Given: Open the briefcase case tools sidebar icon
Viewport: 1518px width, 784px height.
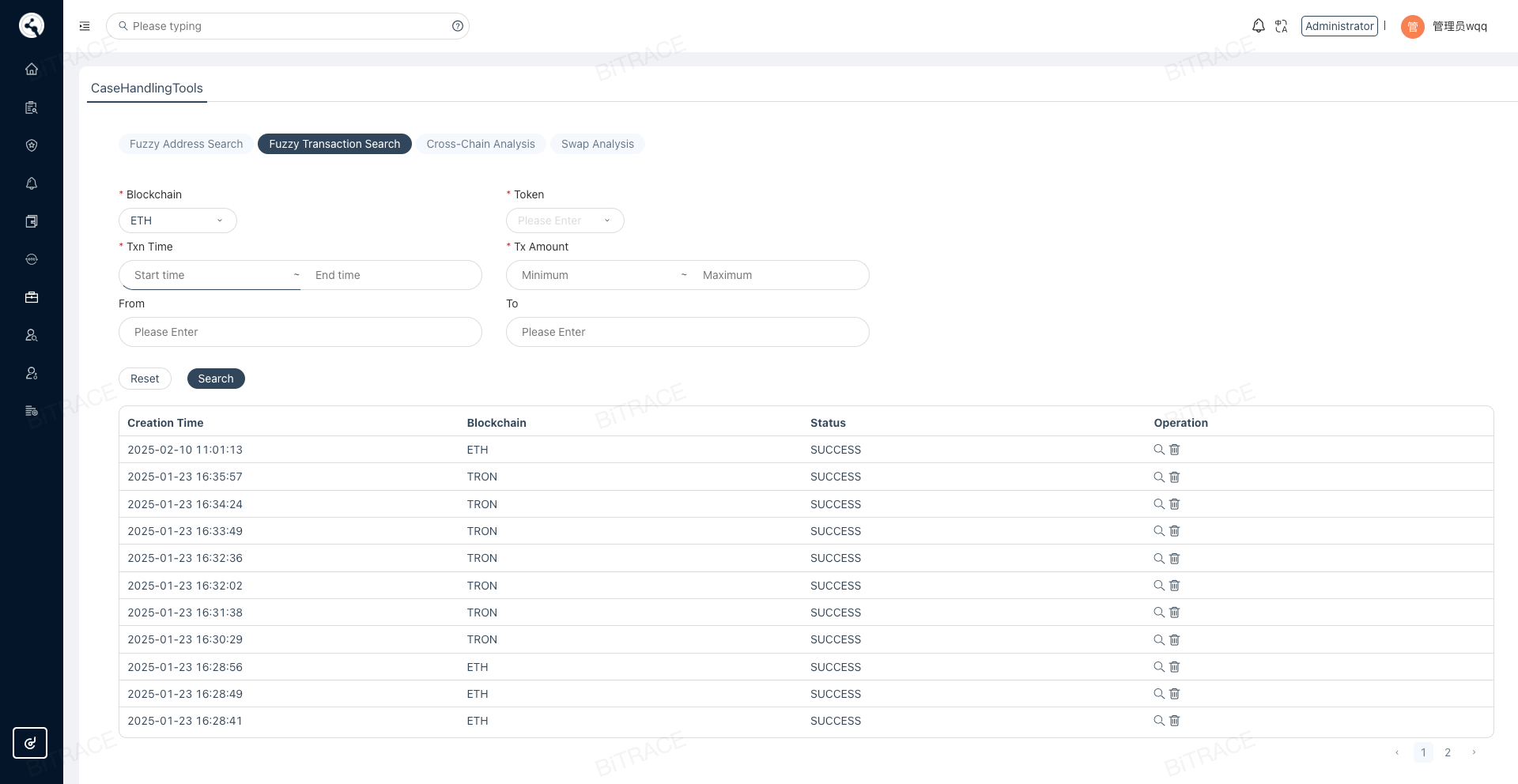Looking at the screenshot, I should point(32,297).
